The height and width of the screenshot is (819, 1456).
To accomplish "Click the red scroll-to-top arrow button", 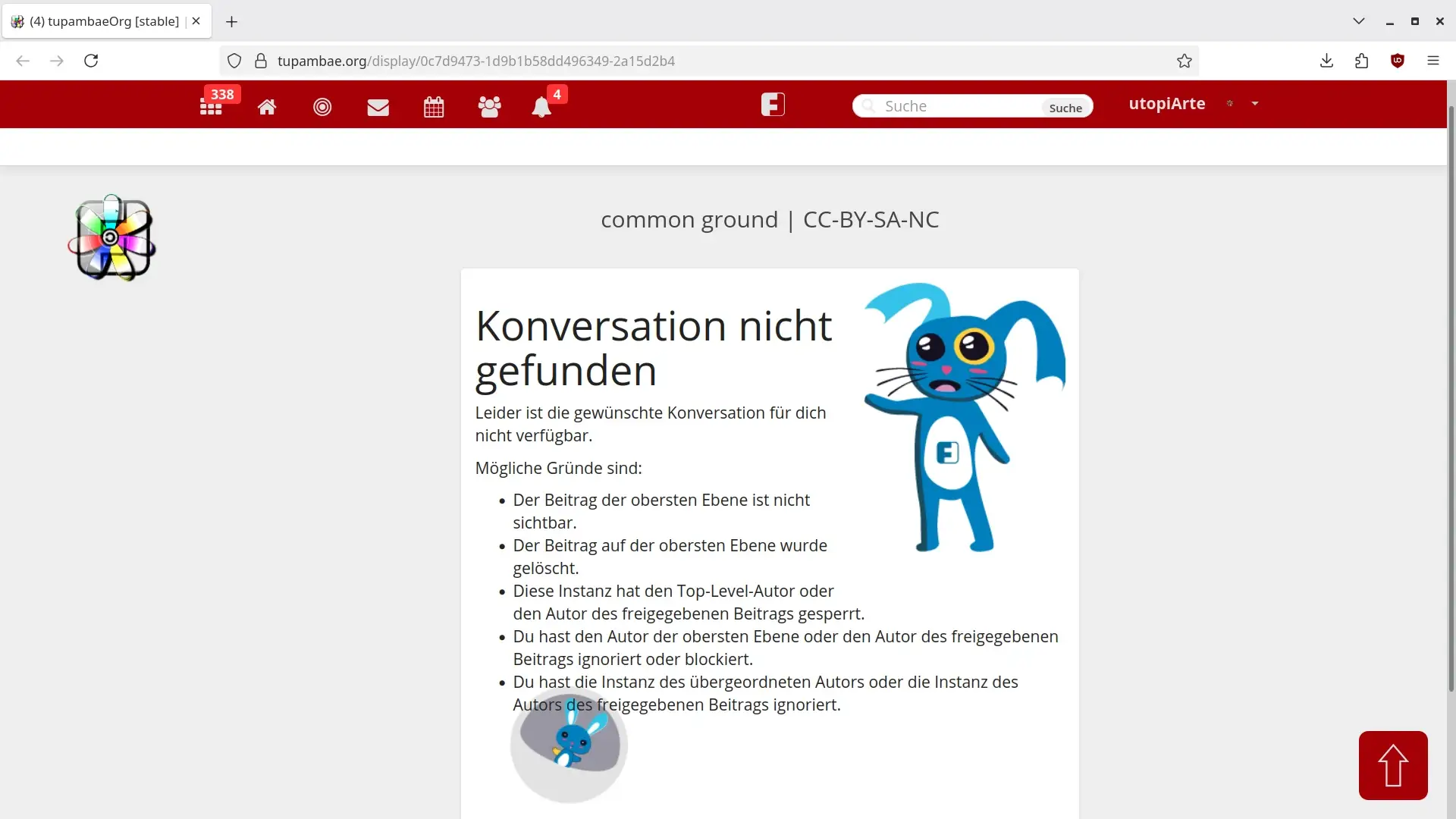I will [1393, 765].
